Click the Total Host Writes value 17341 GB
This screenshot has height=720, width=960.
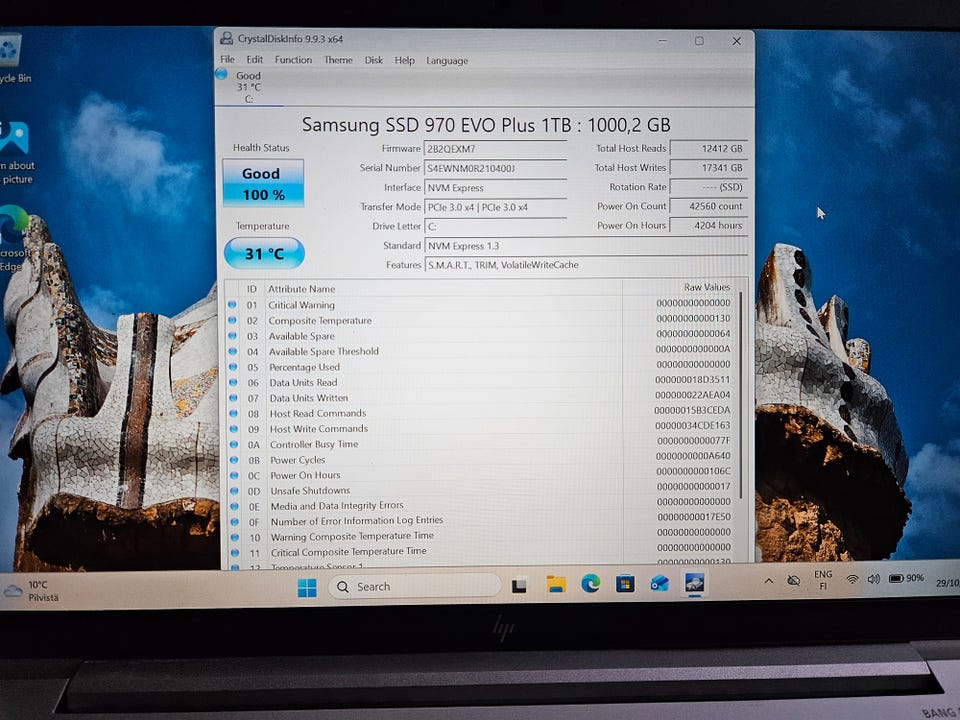[708, 168]
